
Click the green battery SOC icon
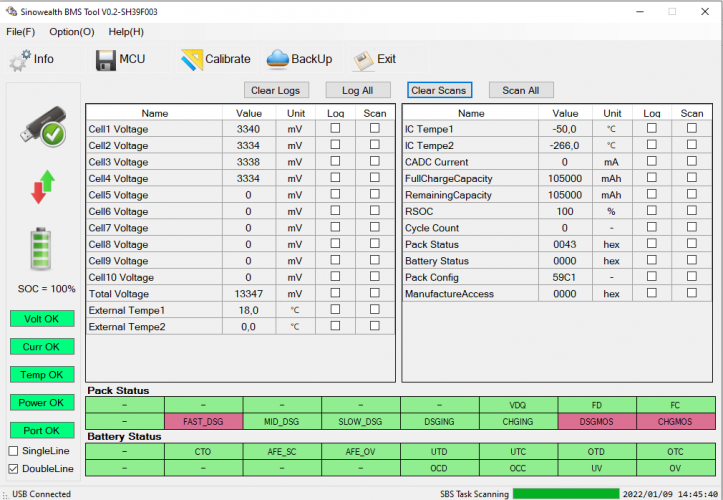pos(41,248)
